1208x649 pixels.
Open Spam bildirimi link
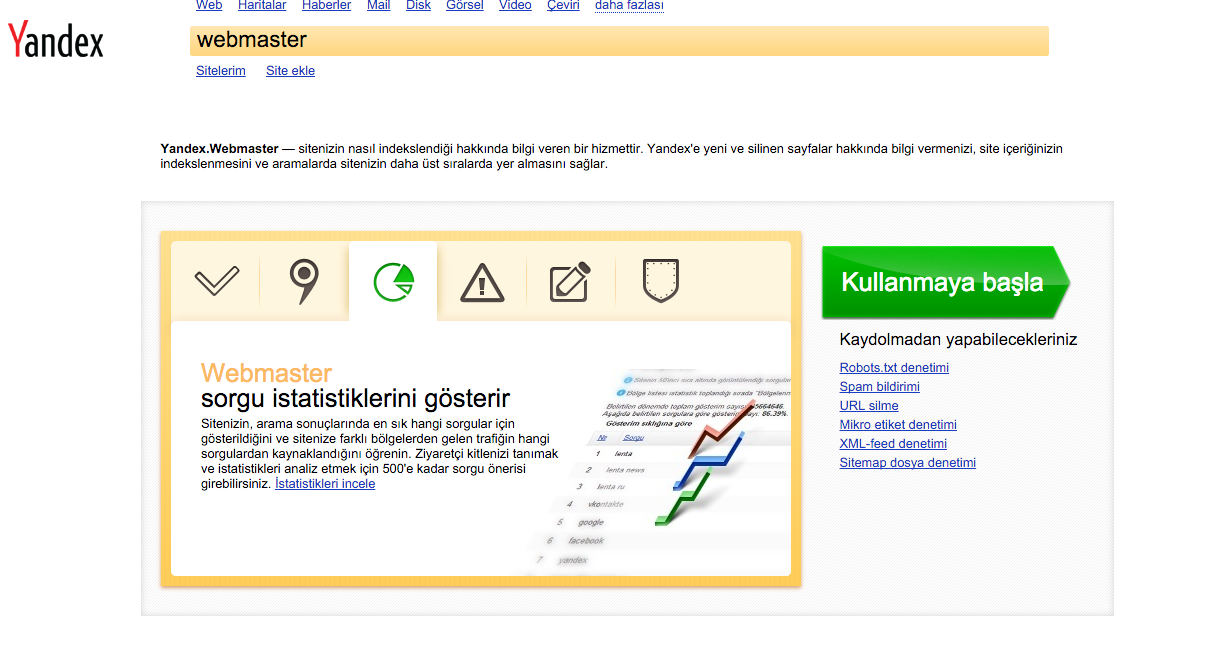[880, 387]
